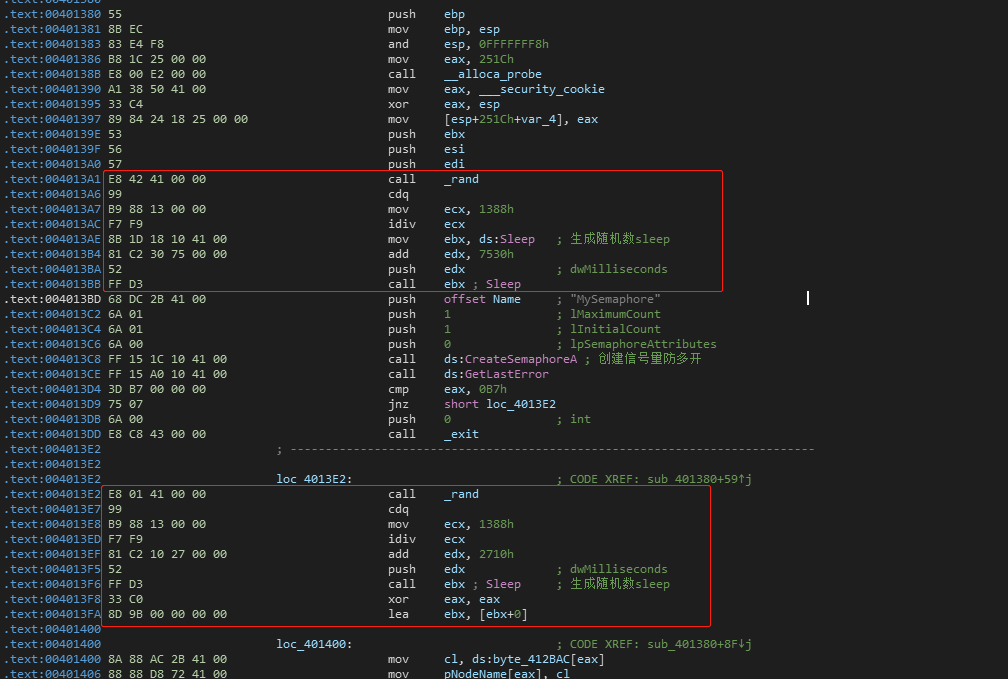
Task: Select the loc_401400 label definition
Action: [314, 644]
